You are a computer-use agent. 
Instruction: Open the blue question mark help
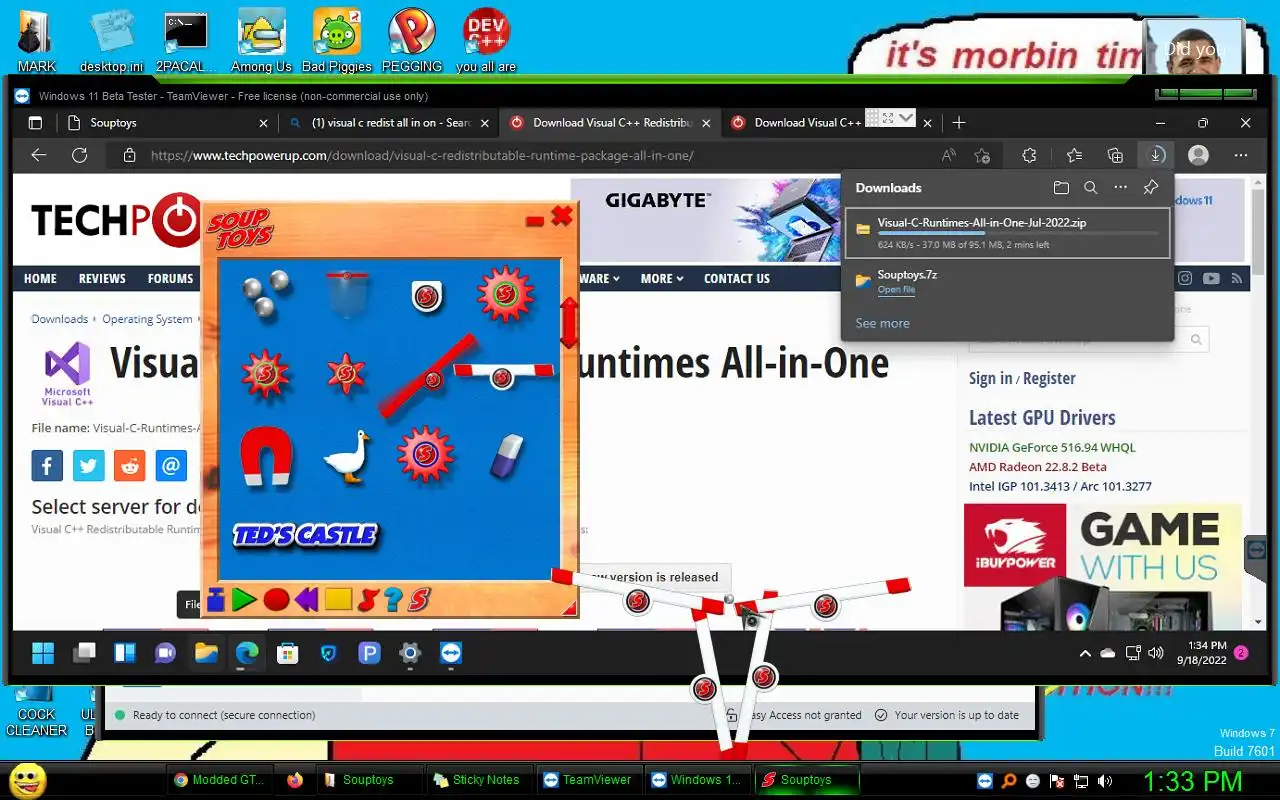(x=393, y=599)
